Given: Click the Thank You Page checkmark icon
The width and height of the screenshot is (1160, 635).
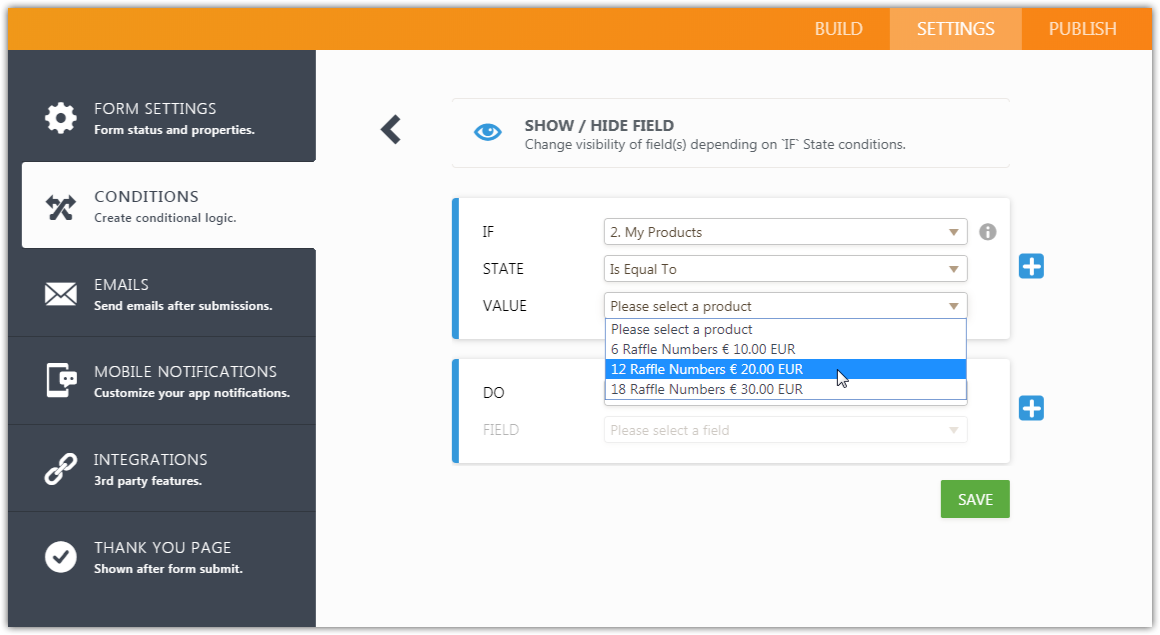Looking at the screenshot, I should tap(60, 557).
